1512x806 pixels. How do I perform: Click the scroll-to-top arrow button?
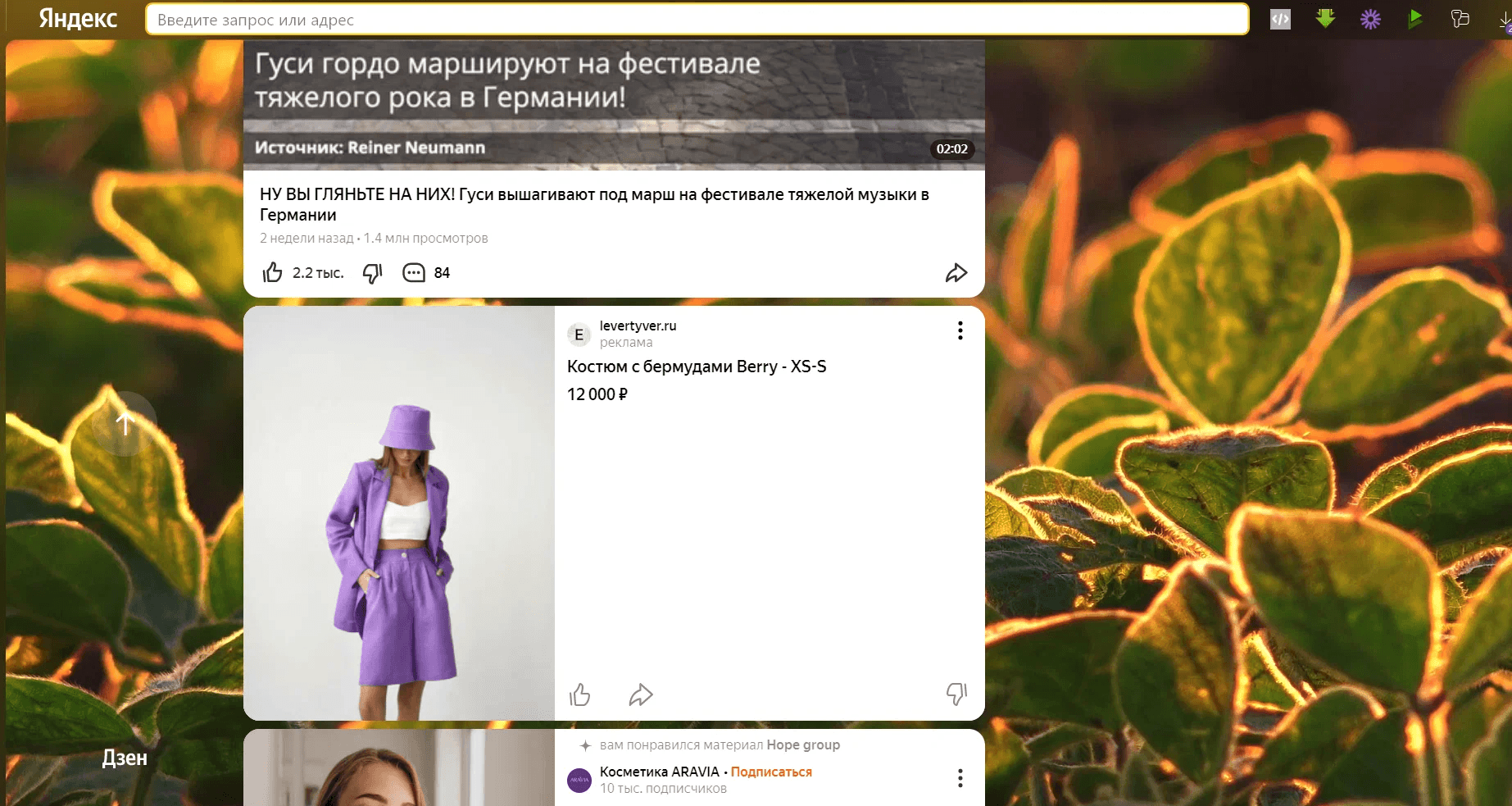tap(125, 423)
